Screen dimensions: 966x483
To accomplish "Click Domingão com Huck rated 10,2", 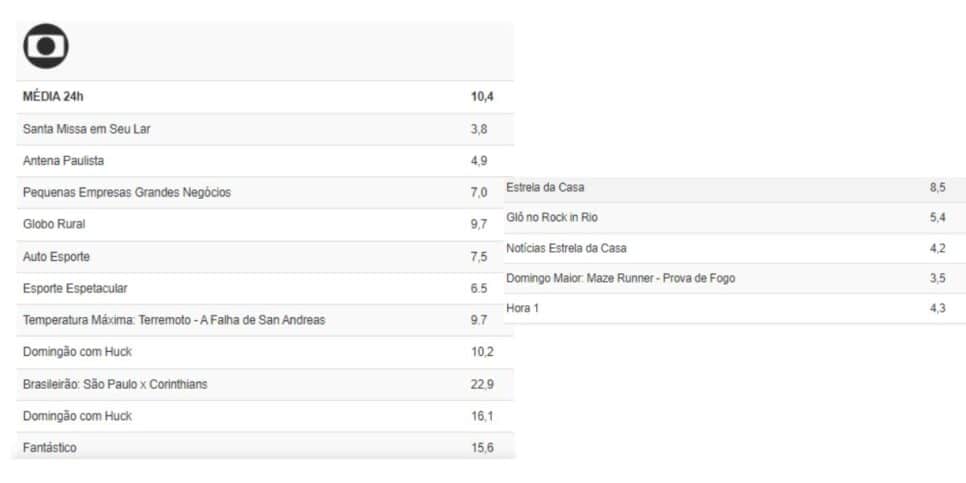I will click(x=265, y=352).
